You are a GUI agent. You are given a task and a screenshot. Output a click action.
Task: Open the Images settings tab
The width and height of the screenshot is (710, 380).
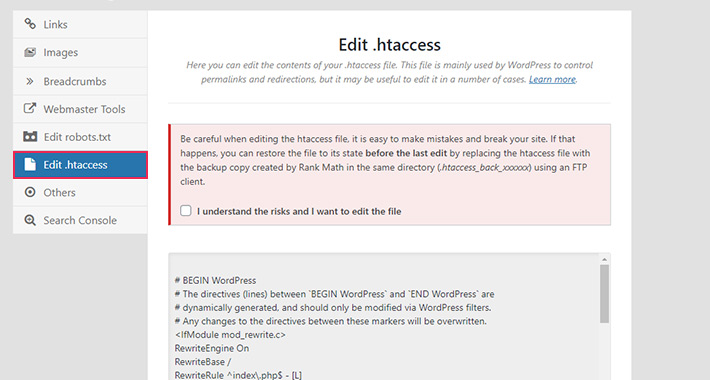80,53
